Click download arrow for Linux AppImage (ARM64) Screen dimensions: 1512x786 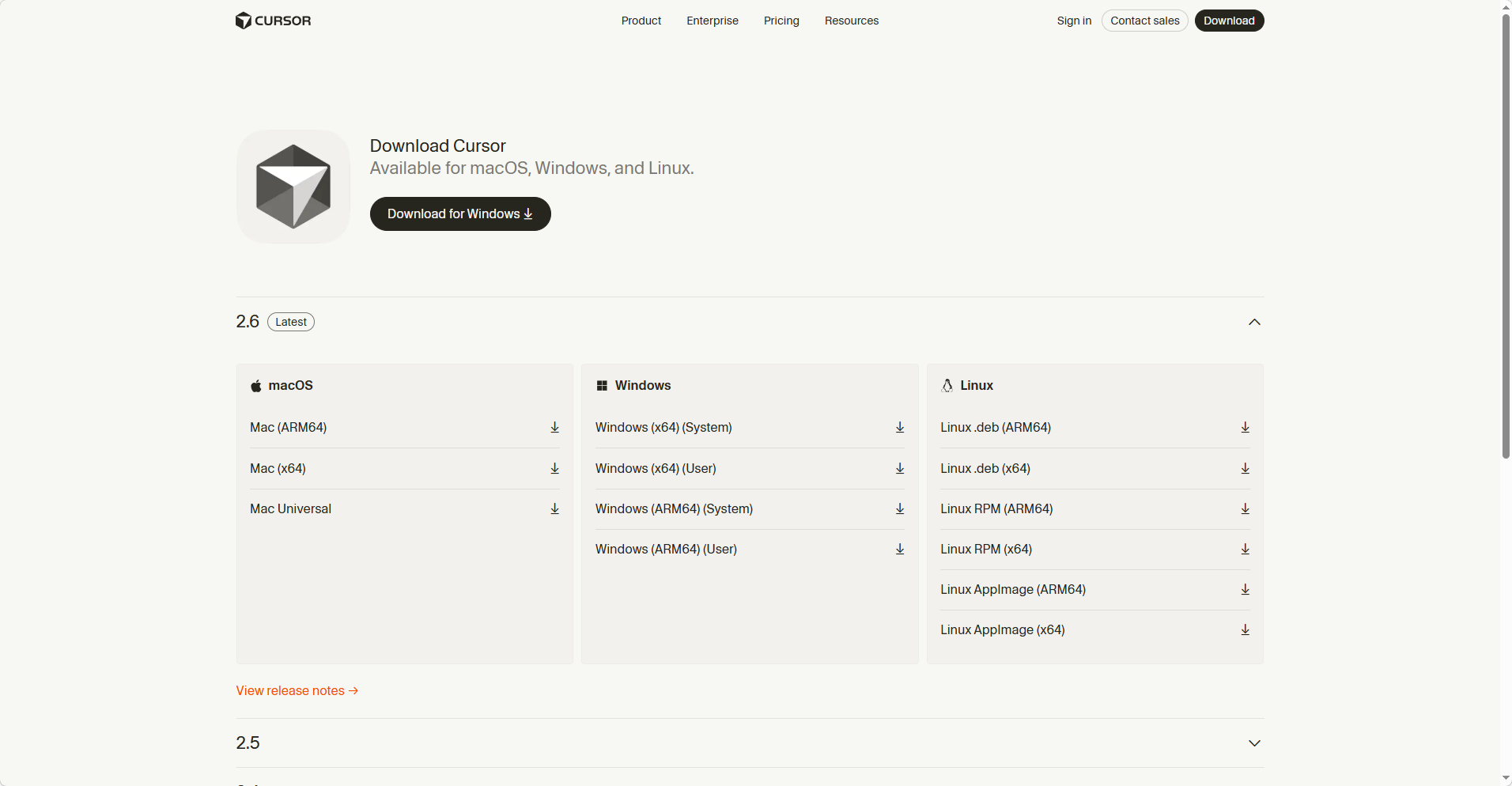coord(1246,590)
